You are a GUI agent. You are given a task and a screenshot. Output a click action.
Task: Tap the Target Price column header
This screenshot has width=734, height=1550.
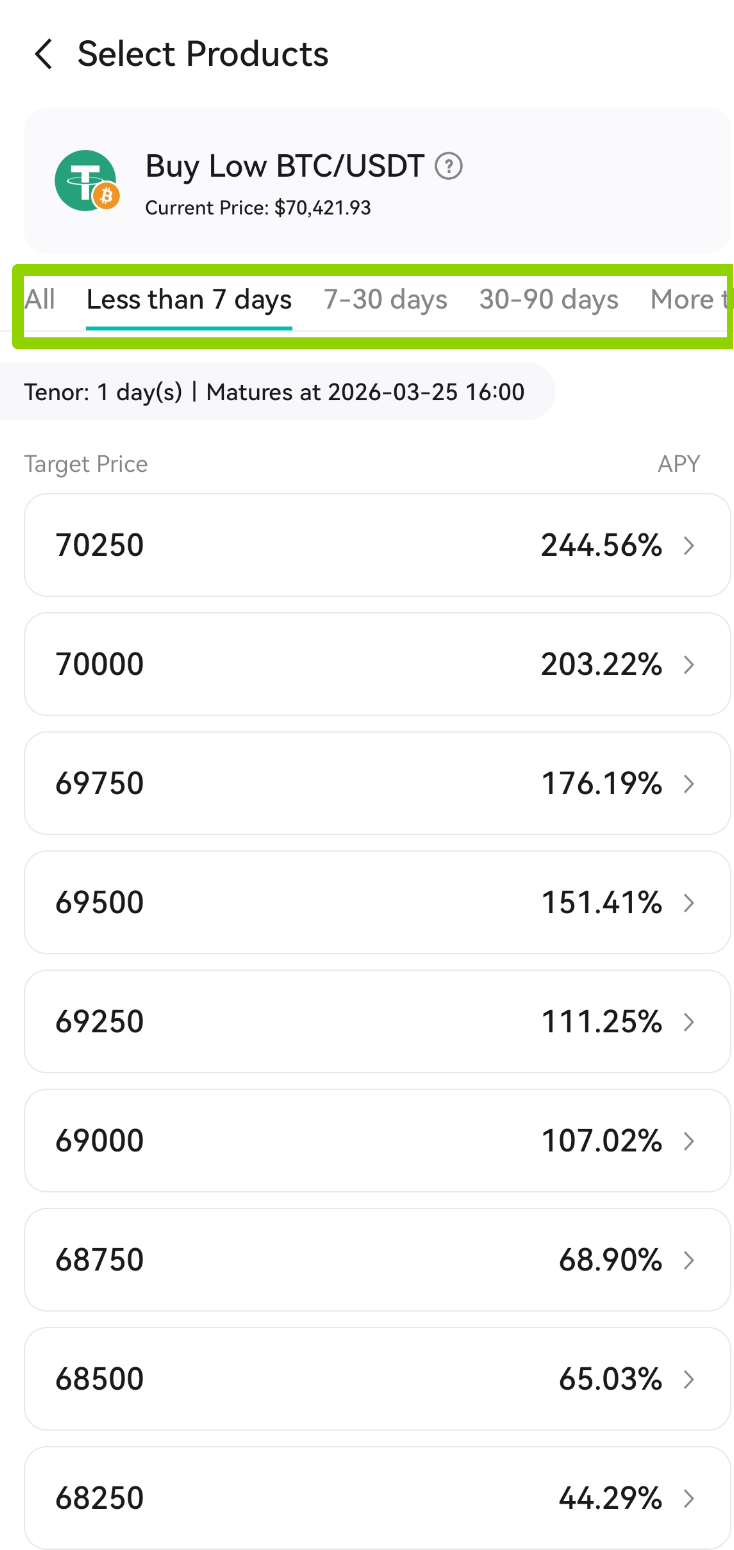click(x=86, y=464)
